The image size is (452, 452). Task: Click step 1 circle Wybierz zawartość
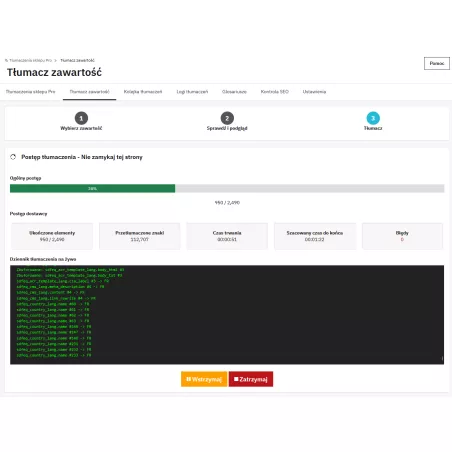(x=81, y=118)
